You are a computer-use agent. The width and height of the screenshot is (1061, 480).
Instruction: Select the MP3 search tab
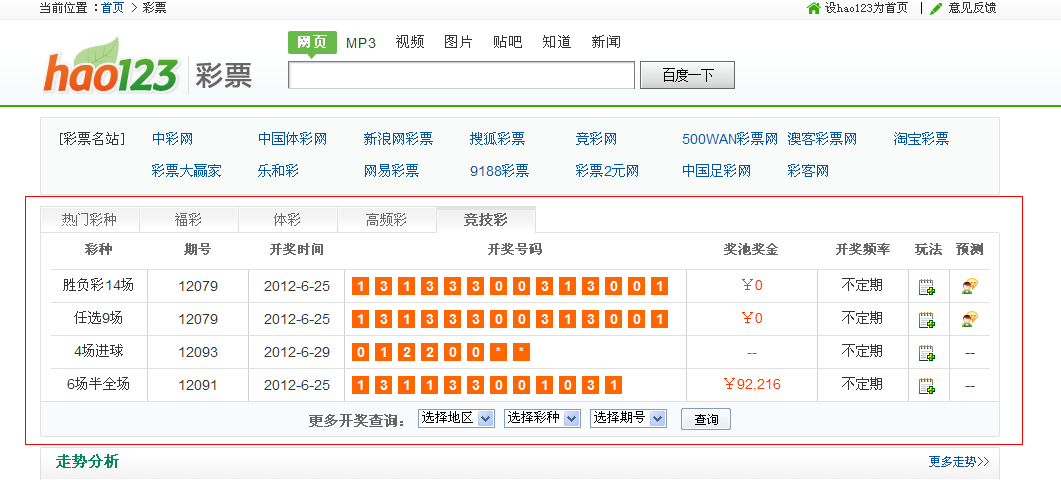pos(361,43)
